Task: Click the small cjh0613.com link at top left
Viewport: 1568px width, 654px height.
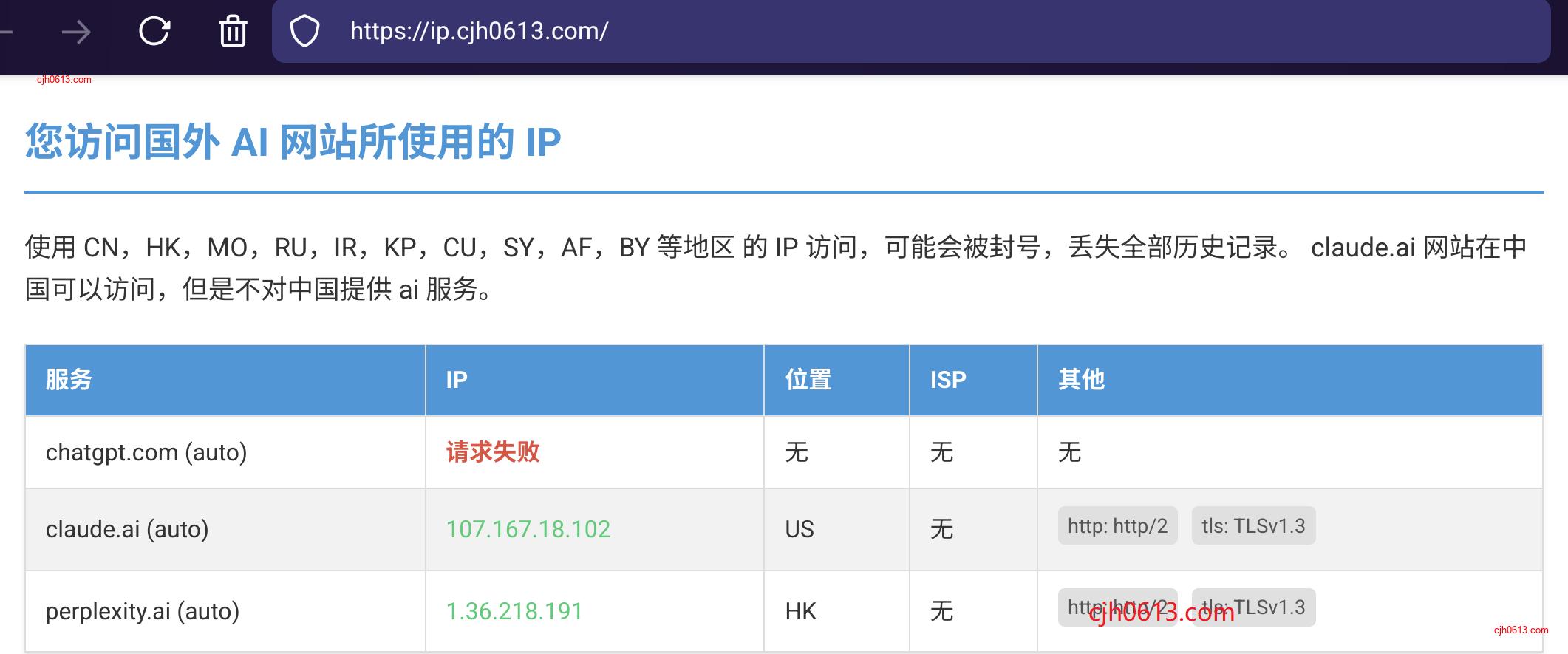Action: tap(64, 80)
